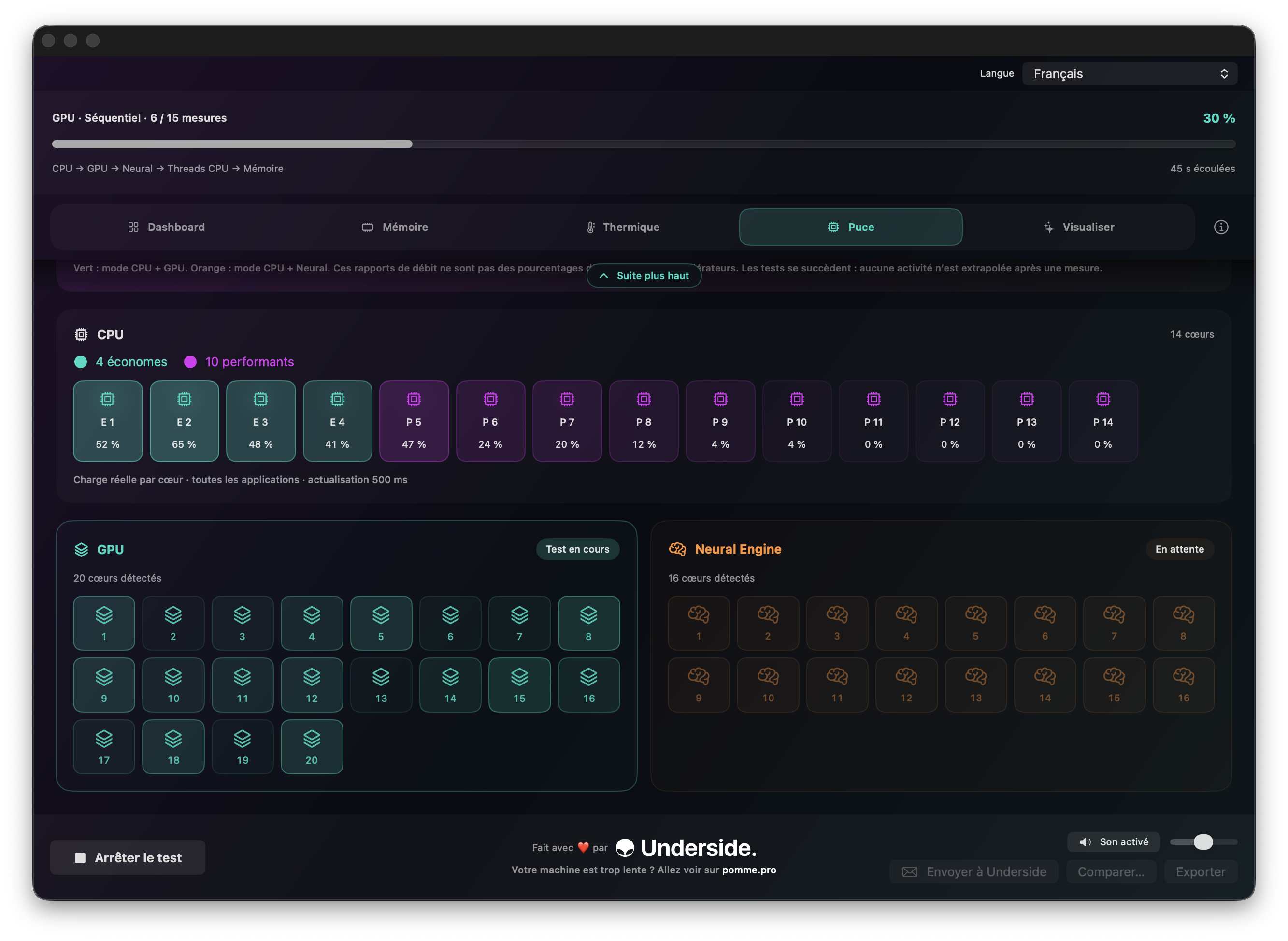The image size is (1288, 941).
Task: Select GPU core 20 tile
Action: click(x=312, y=747)
